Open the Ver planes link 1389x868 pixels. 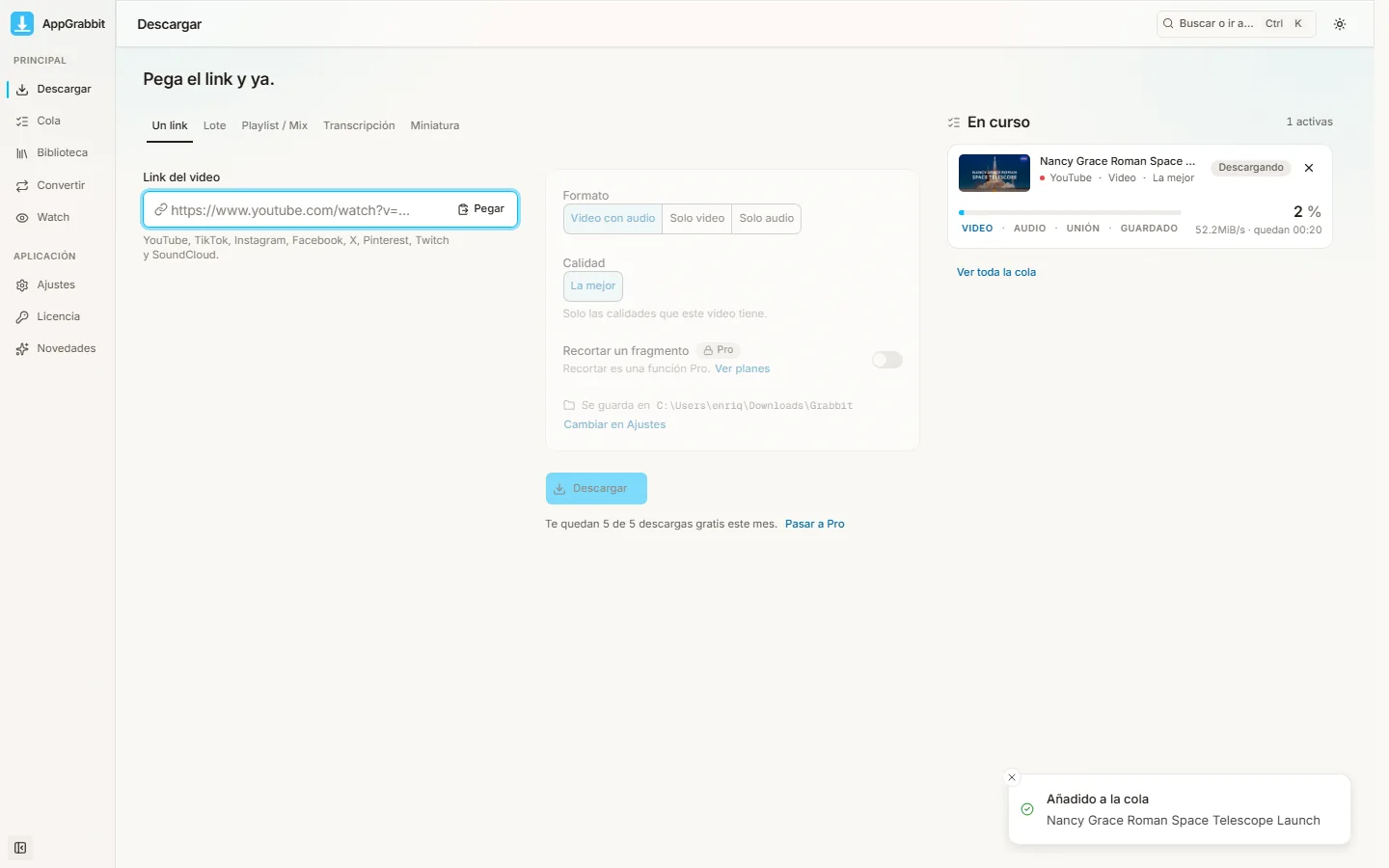pyautogui.click(x=743, y=369)
